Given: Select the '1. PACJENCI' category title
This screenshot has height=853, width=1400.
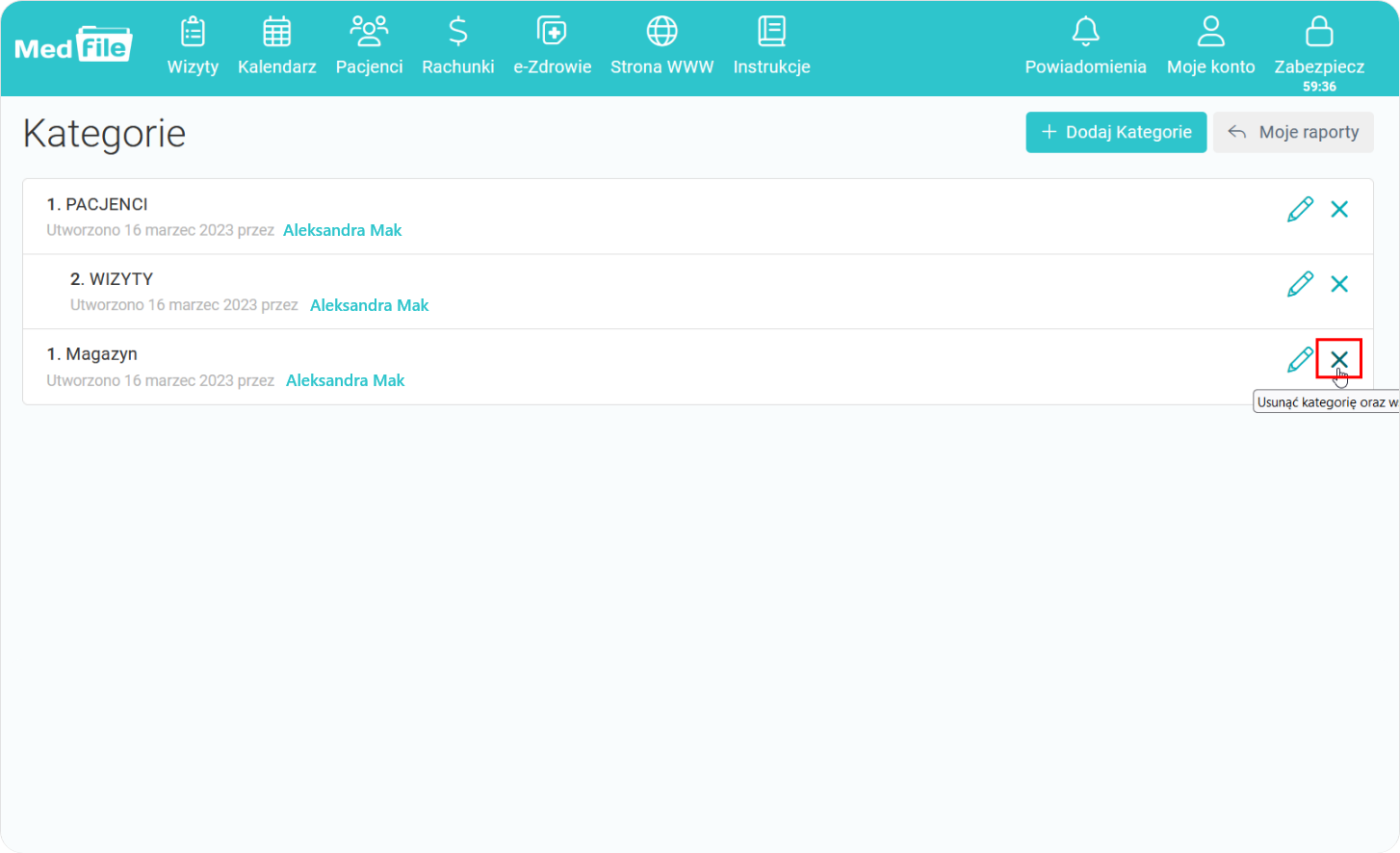Looking at the screenshot, I should (97, 204).
